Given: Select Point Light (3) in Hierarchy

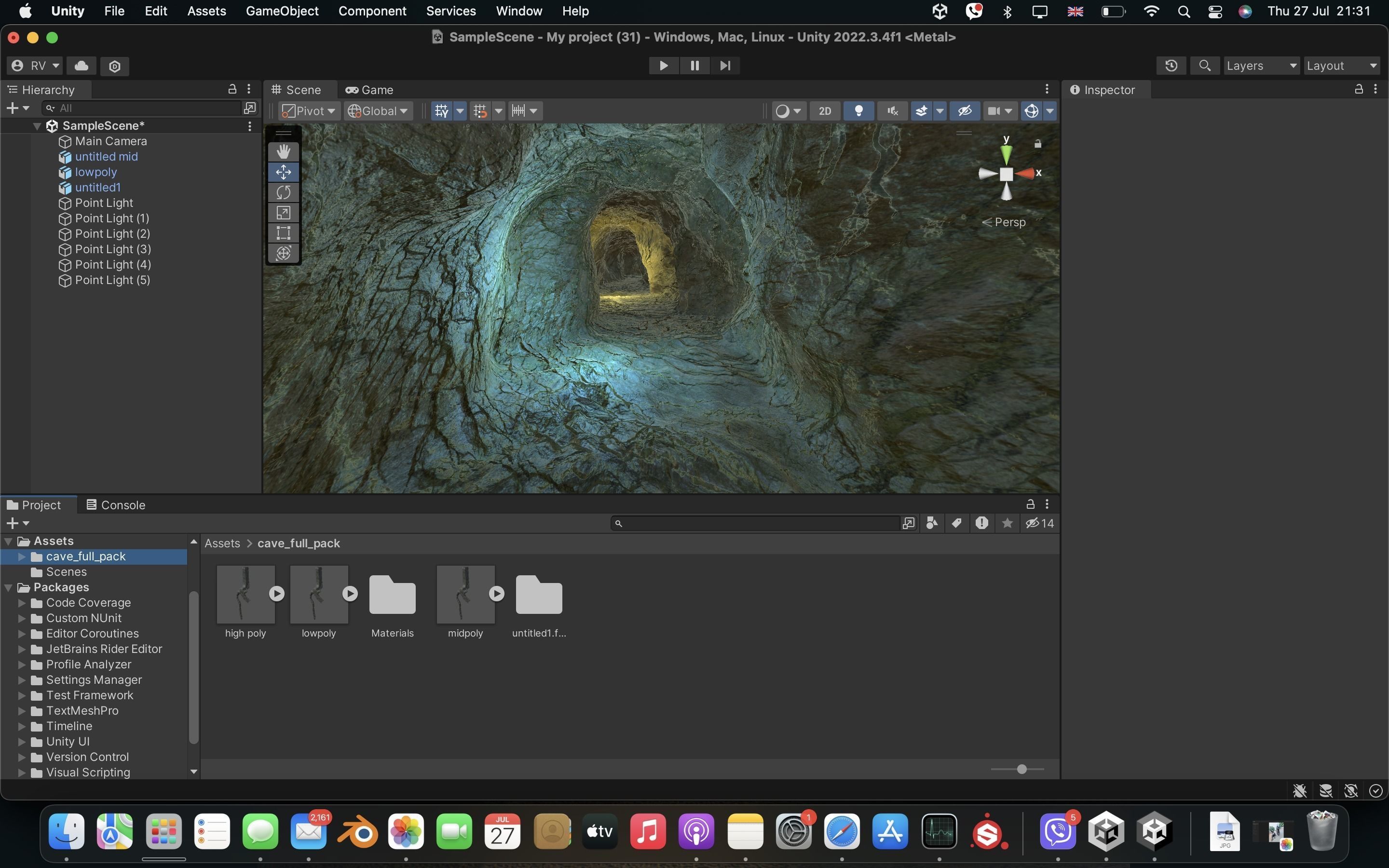Looking at the screenshot, I should 112,249.
